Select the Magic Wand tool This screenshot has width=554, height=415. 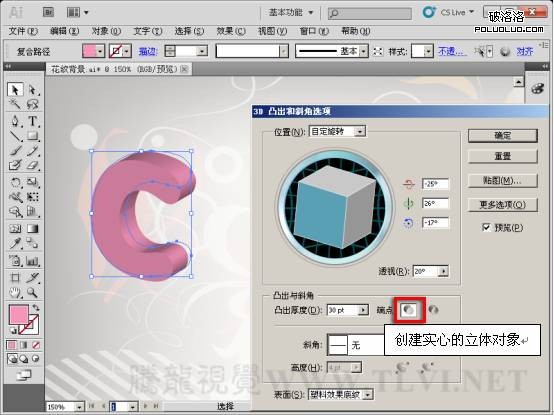(x=15, y=104)
